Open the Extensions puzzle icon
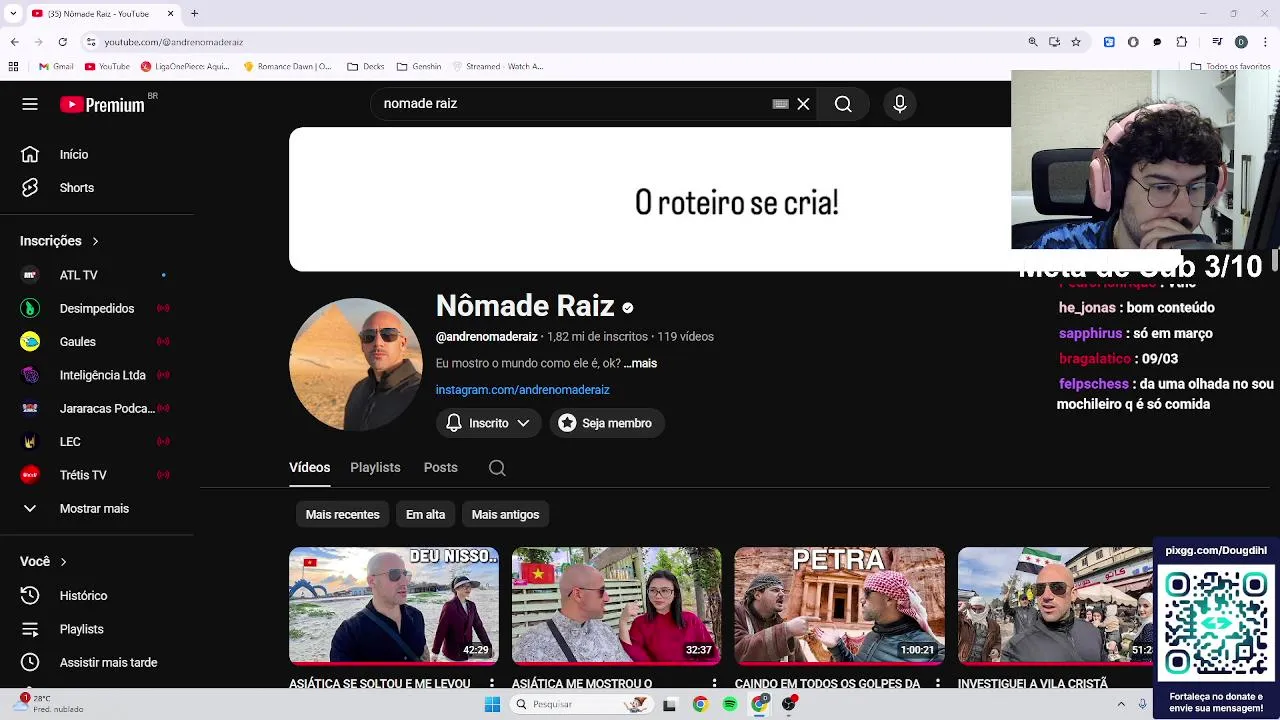 [1181, 42]
